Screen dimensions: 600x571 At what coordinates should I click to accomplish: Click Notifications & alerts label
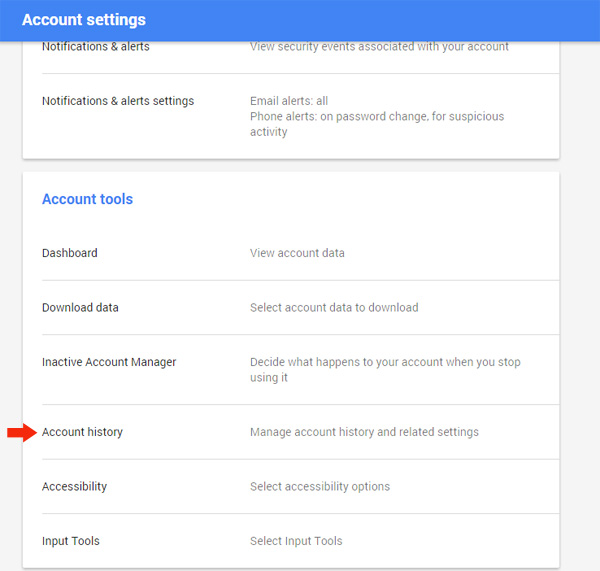click(96, 47)
